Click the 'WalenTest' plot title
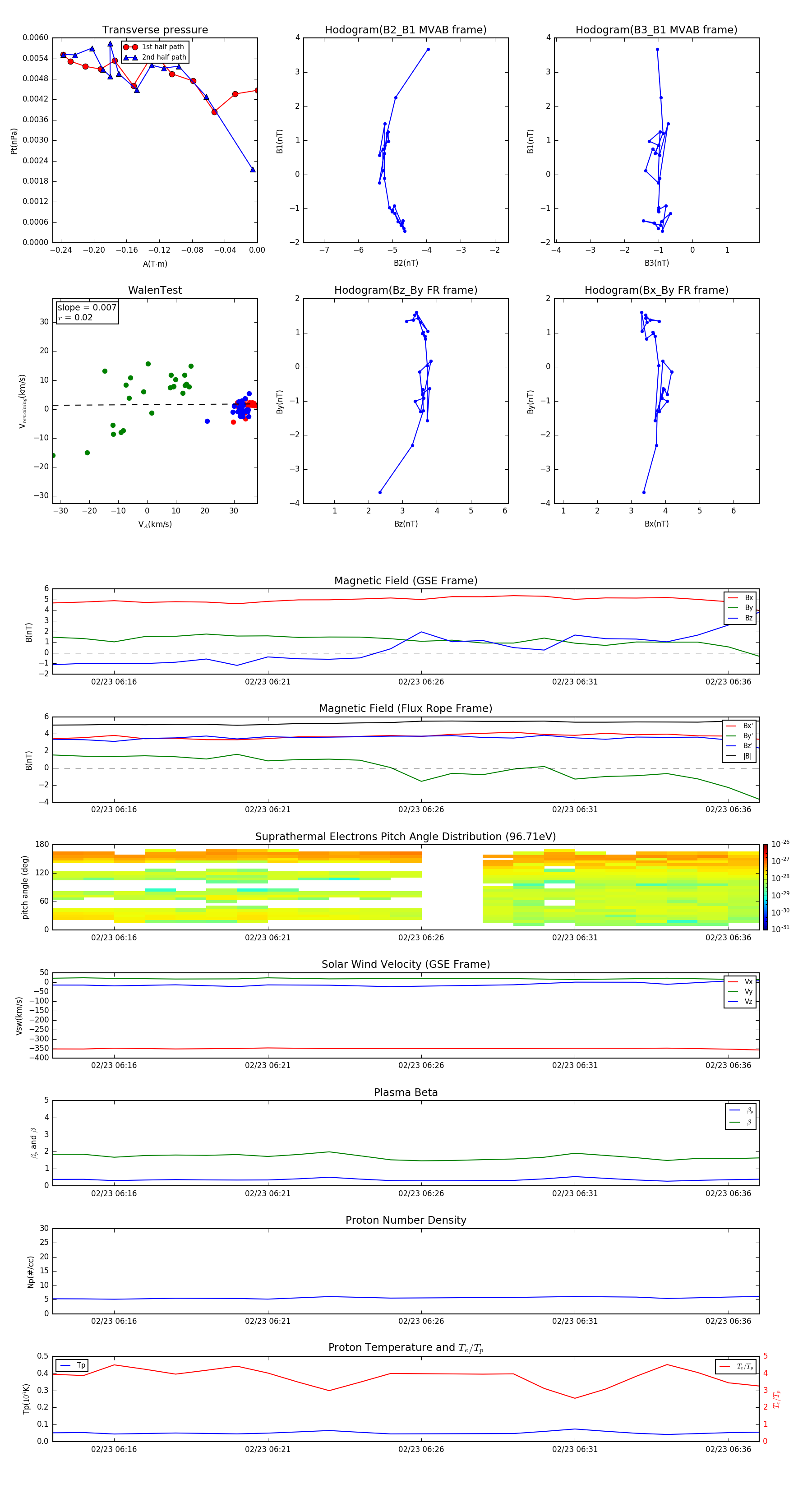Screen dimensions: 812x1489 155,290
